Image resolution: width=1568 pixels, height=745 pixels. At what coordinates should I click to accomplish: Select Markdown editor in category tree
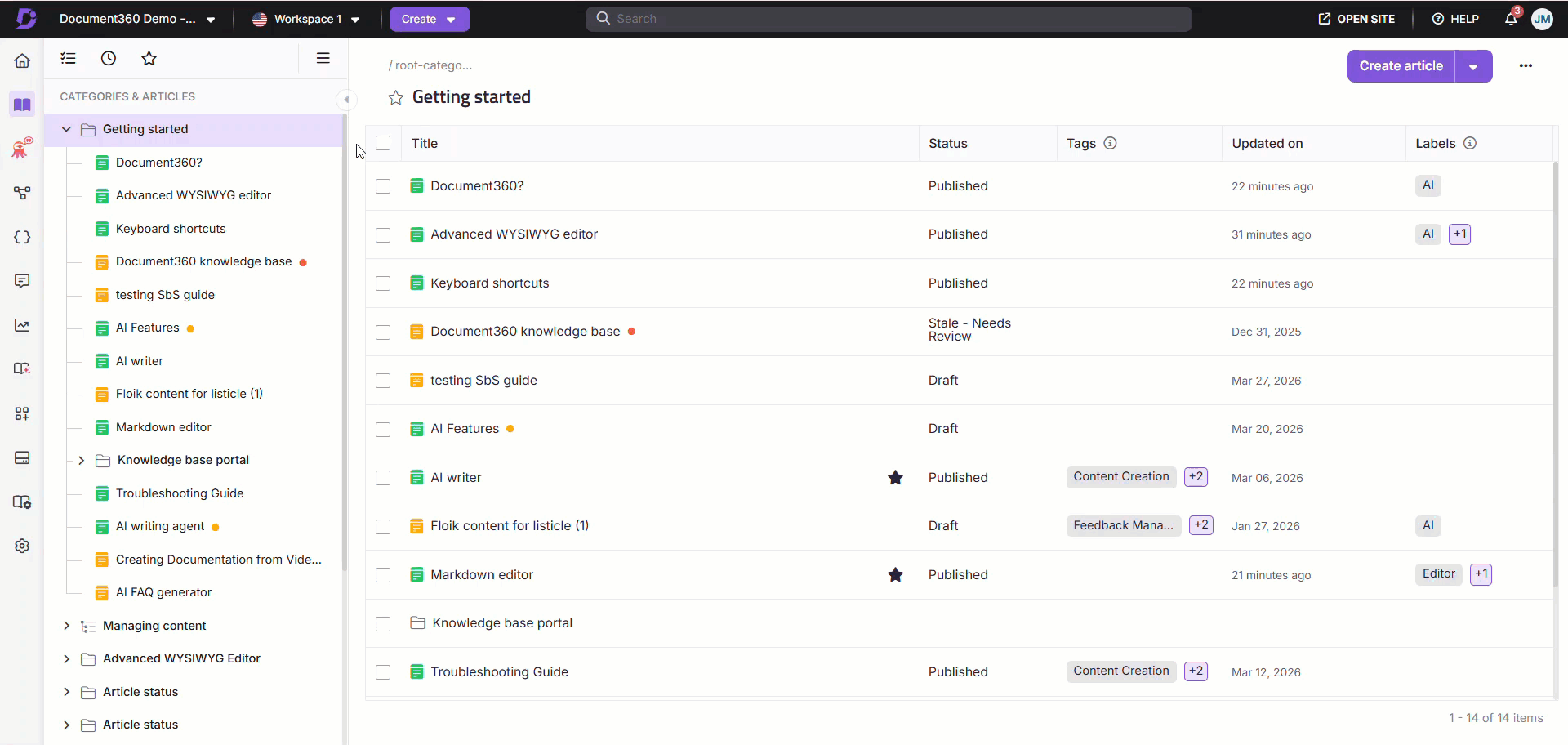[x=163, y=427]
